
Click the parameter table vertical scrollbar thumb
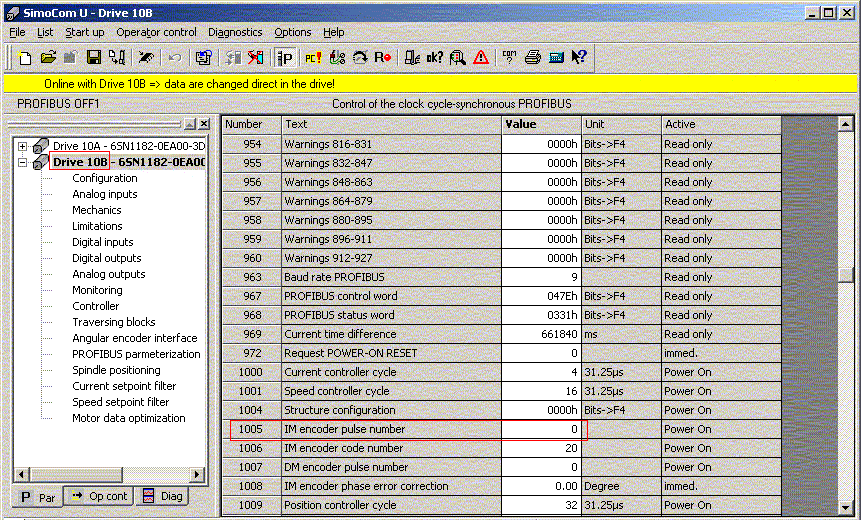tap(846, 275)
